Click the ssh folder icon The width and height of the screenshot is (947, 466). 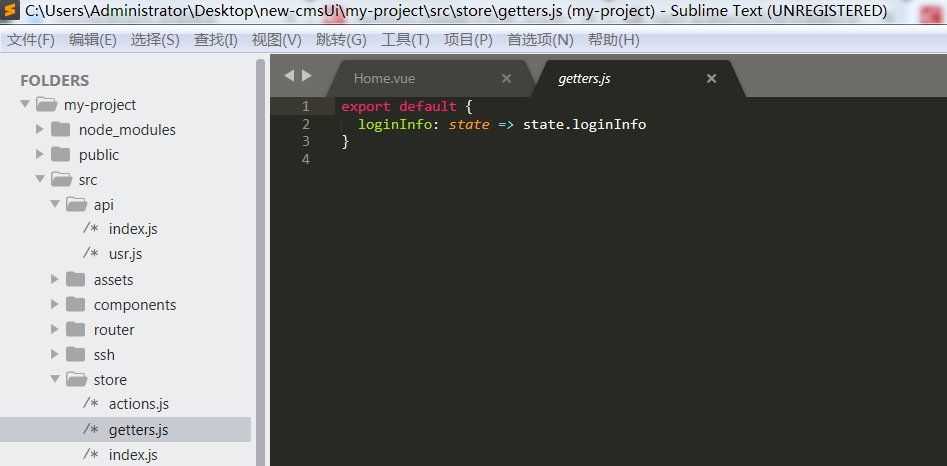[x=75, y=354]
